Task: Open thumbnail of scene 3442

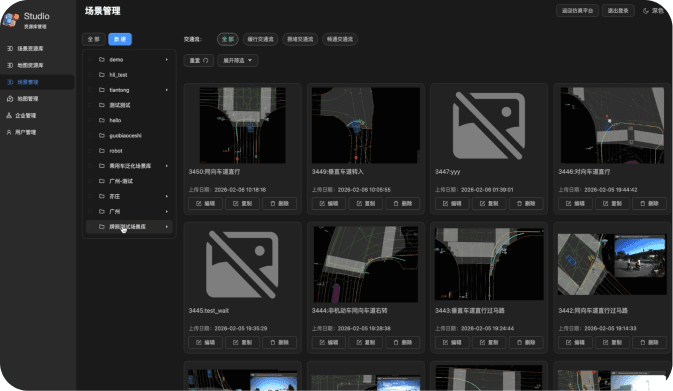Action: coord(612,264)
